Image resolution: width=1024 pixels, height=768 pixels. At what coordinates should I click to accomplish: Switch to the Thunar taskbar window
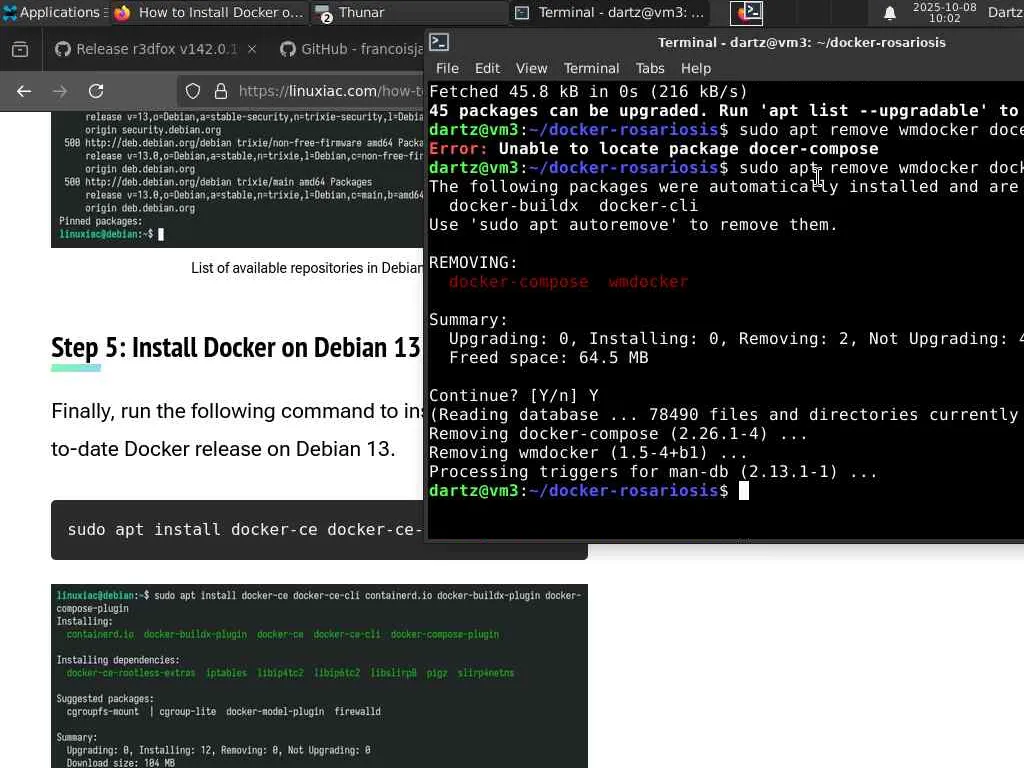[408, 12]
